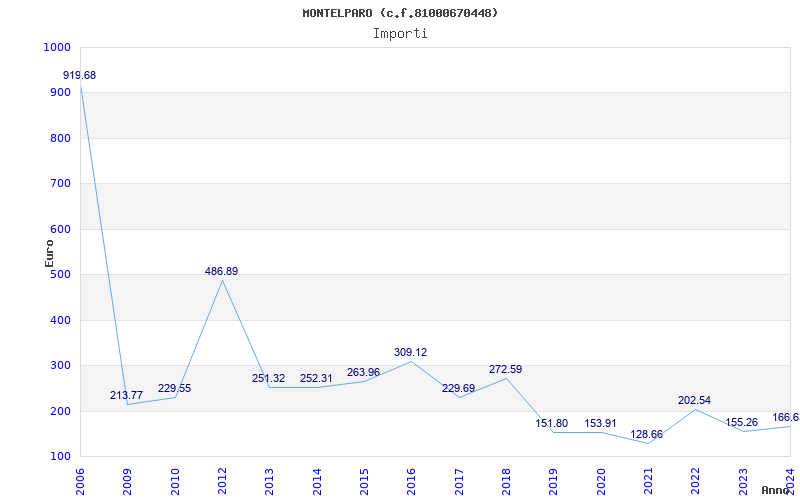Select the 202.54 data label
This screenshot has height=500, width=800.
[x=694, y=401]
